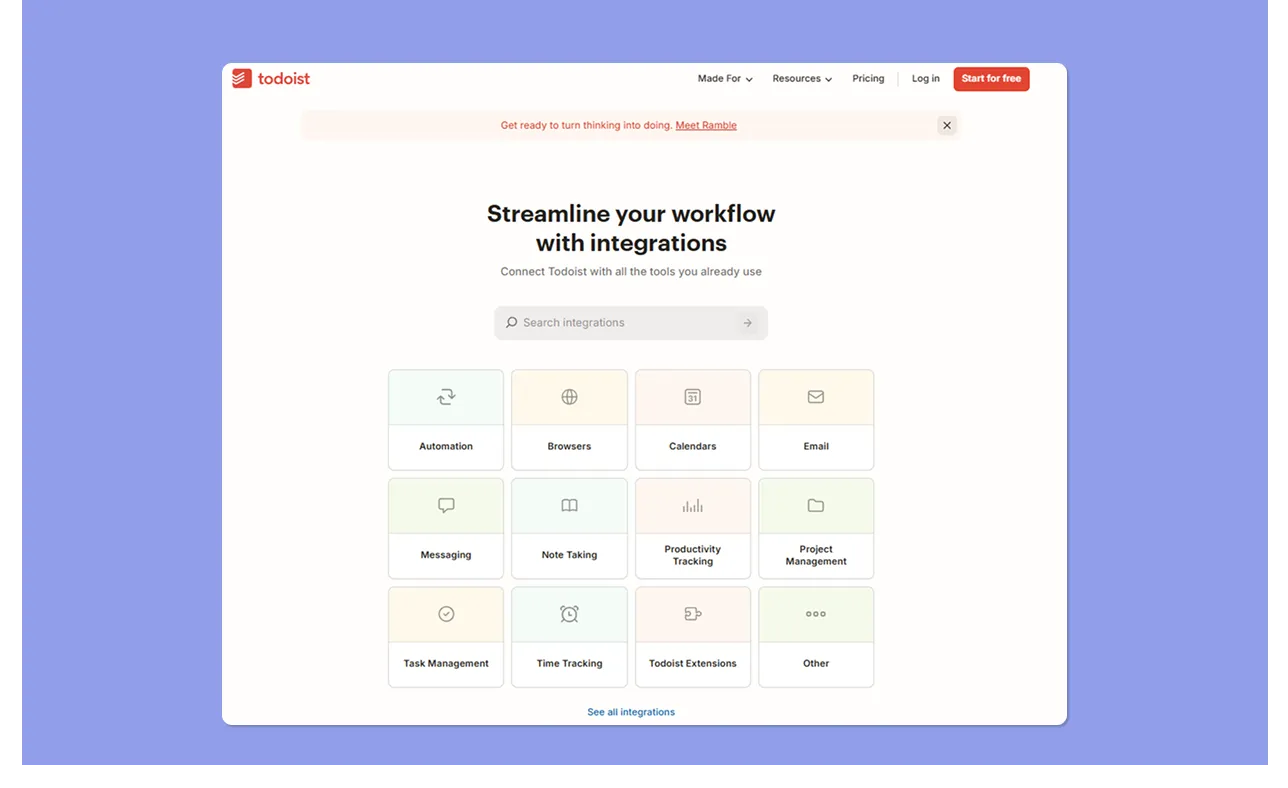Image resolution: width=1288 pixels, height=788 pixels.
Task: Click See all integrations link
Action: (631, 712)
